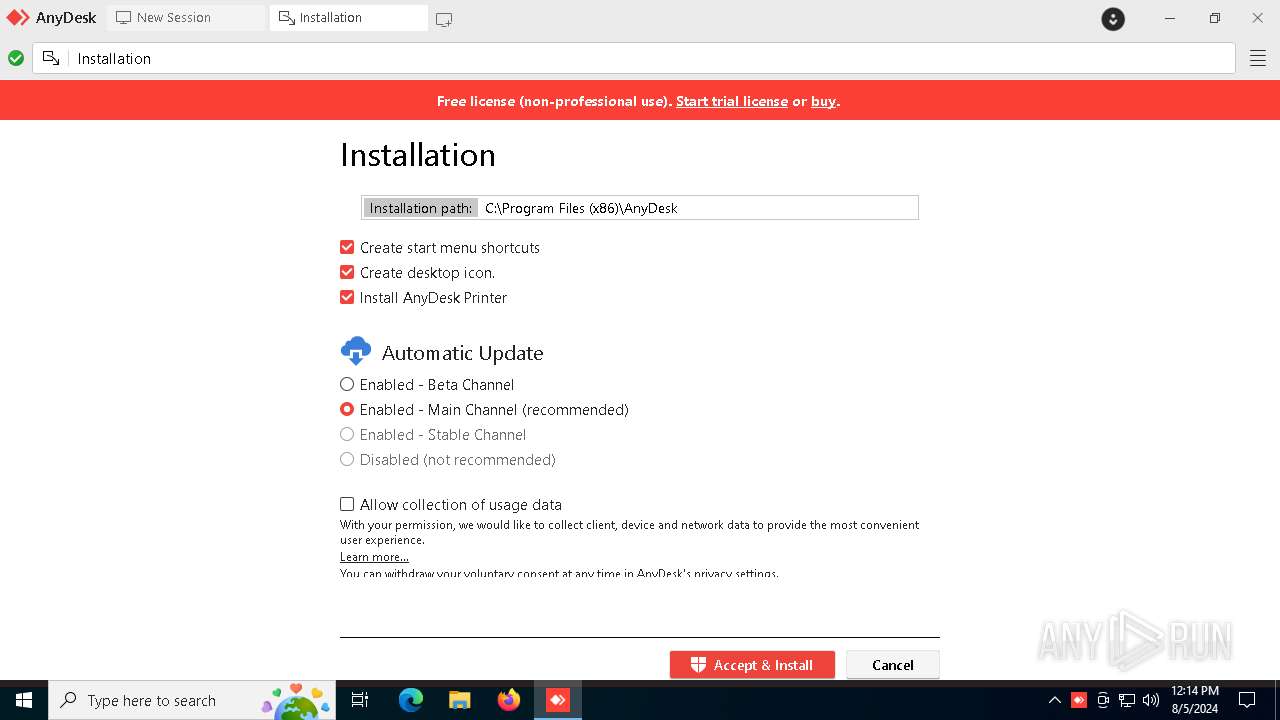Open the notifications center icon
This screenshot has width=1280, height=720.
click(x=1247, y=700)
